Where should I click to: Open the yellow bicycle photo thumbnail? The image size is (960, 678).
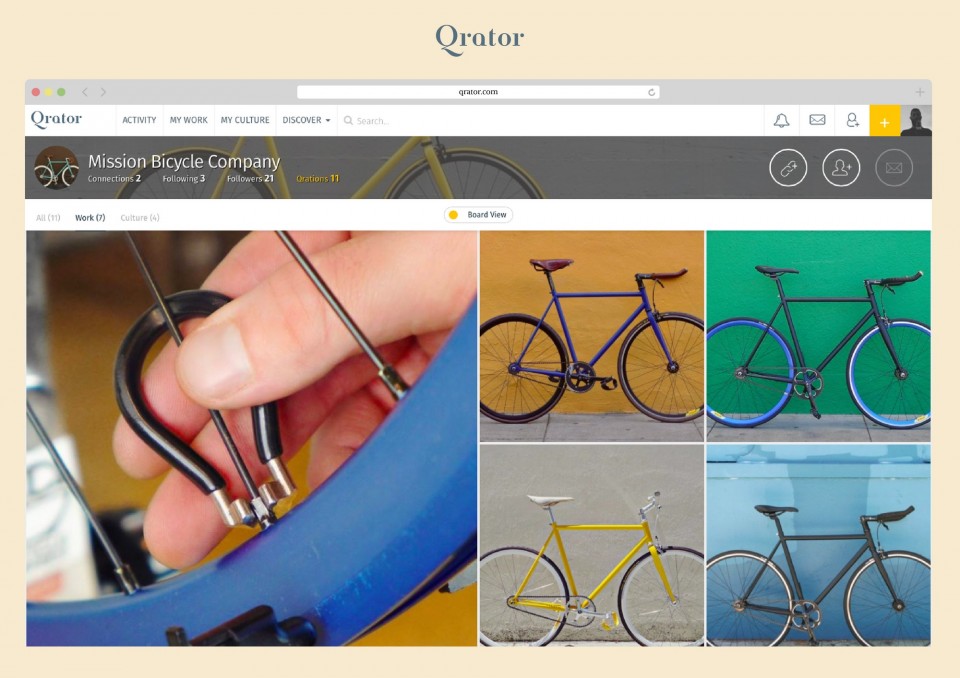coord(591,545)
